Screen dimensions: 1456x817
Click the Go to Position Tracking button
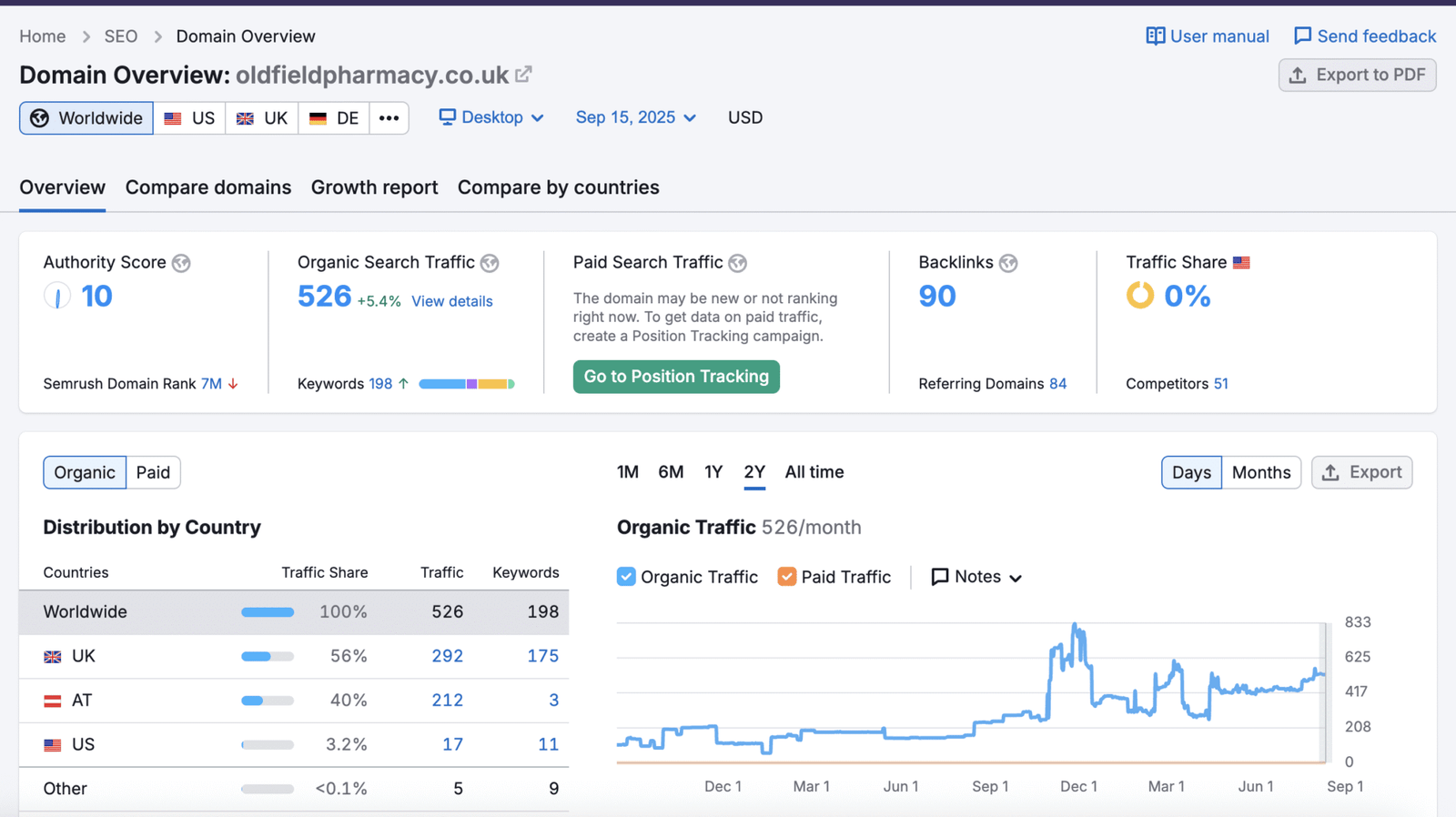[x=676, y=377]
